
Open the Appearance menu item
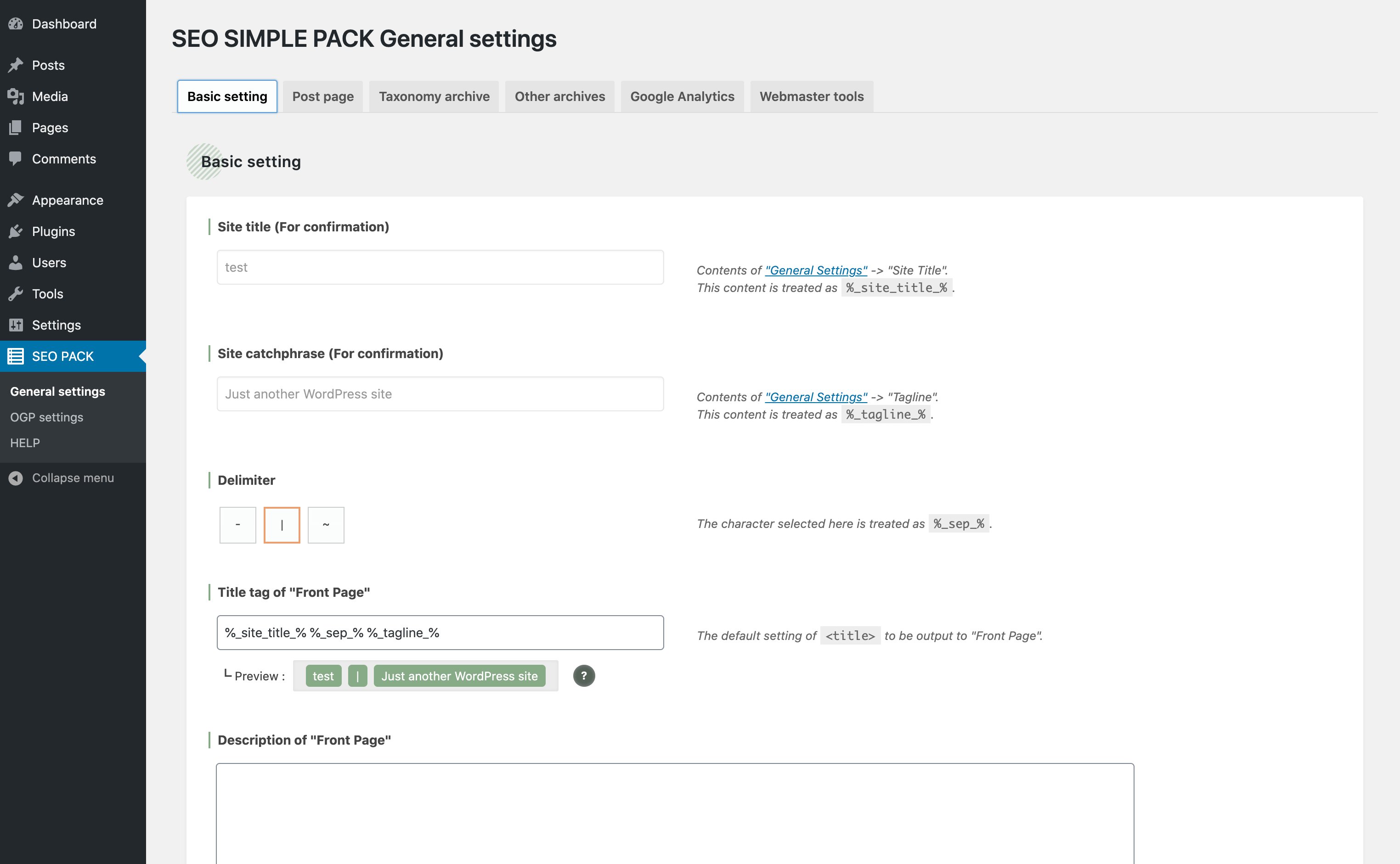click(x=73, y=200)
